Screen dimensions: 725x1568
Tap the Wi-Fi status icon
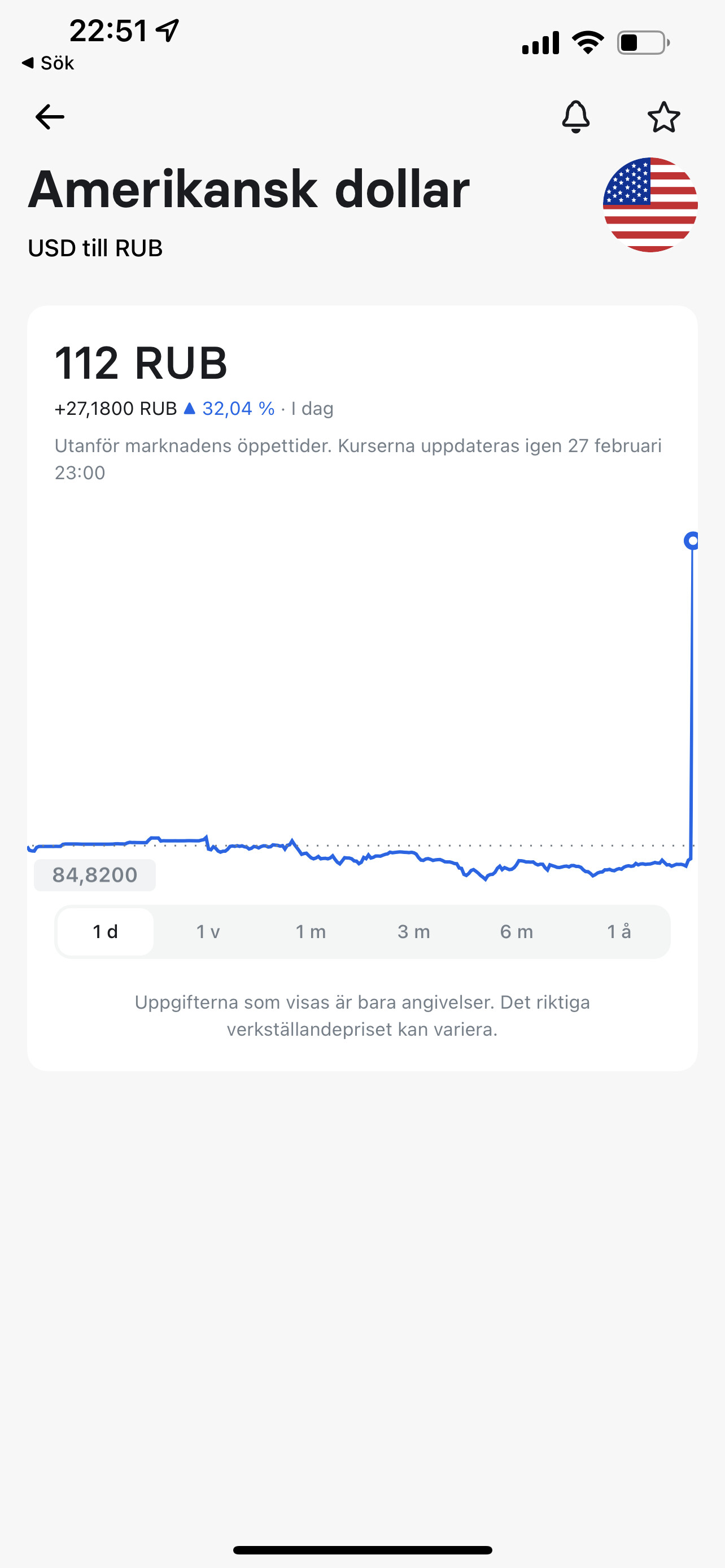click(587, 42)
